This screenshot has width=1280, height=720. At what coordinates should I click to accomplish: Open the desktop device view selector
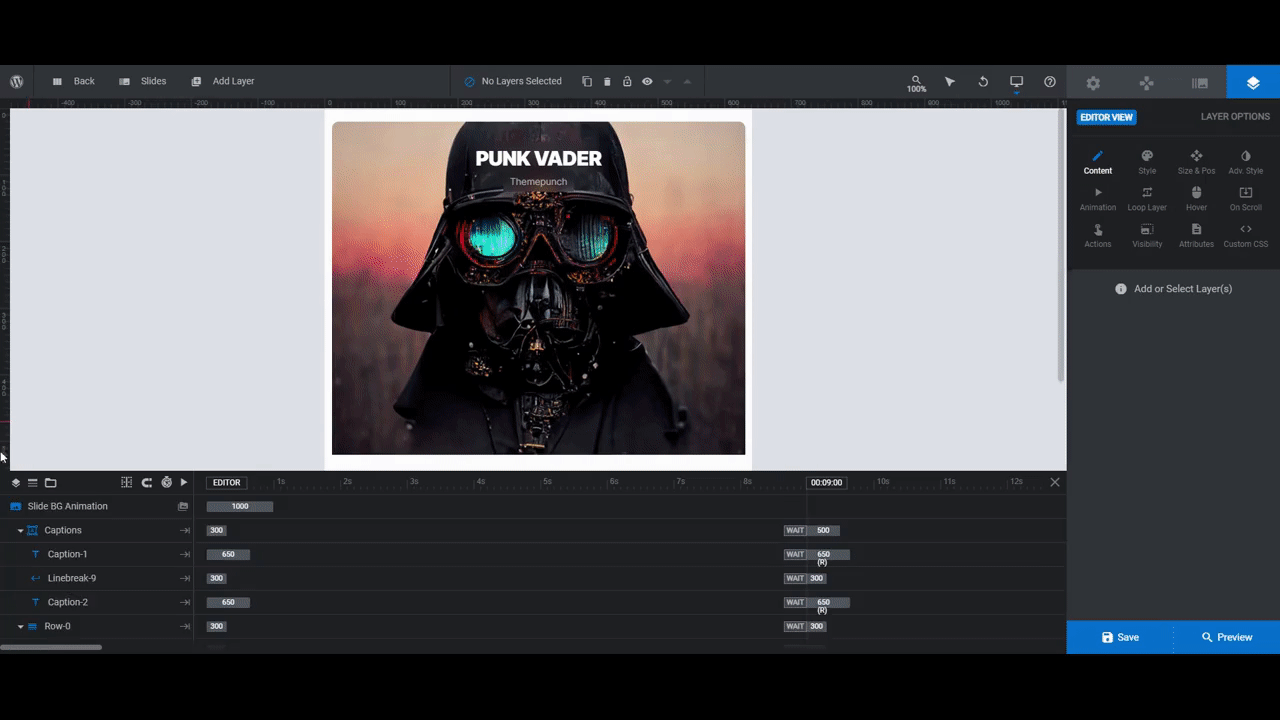point(1016,82)
